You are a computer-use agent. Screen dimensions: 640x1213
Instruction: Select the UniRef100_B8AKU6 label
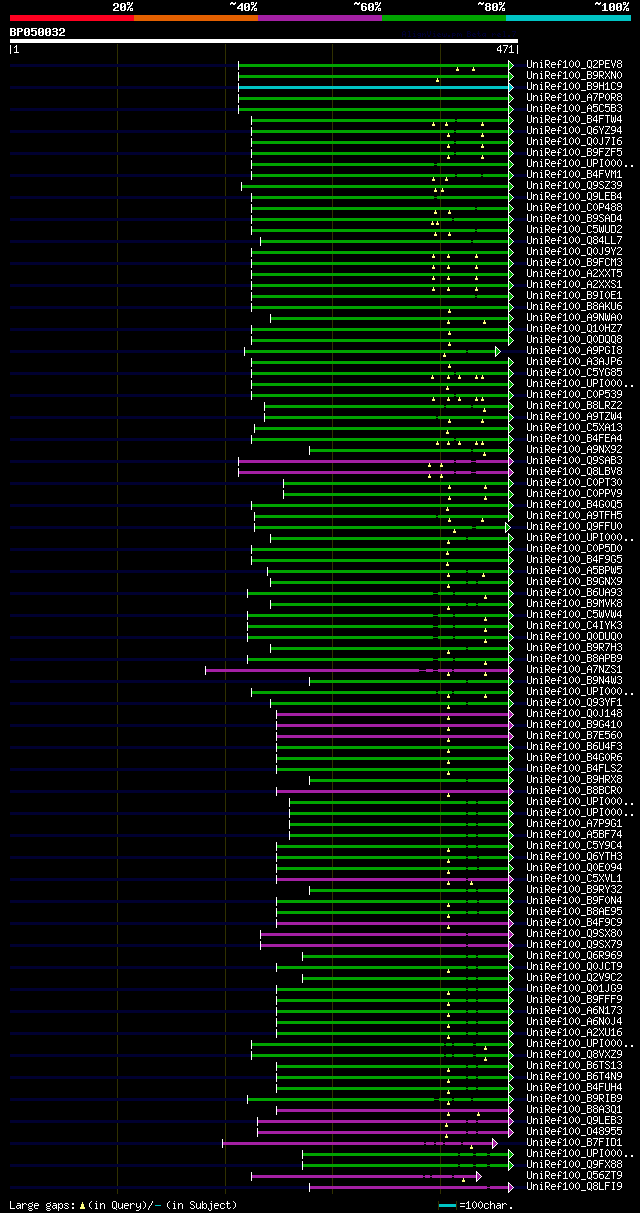coord(574,307)
